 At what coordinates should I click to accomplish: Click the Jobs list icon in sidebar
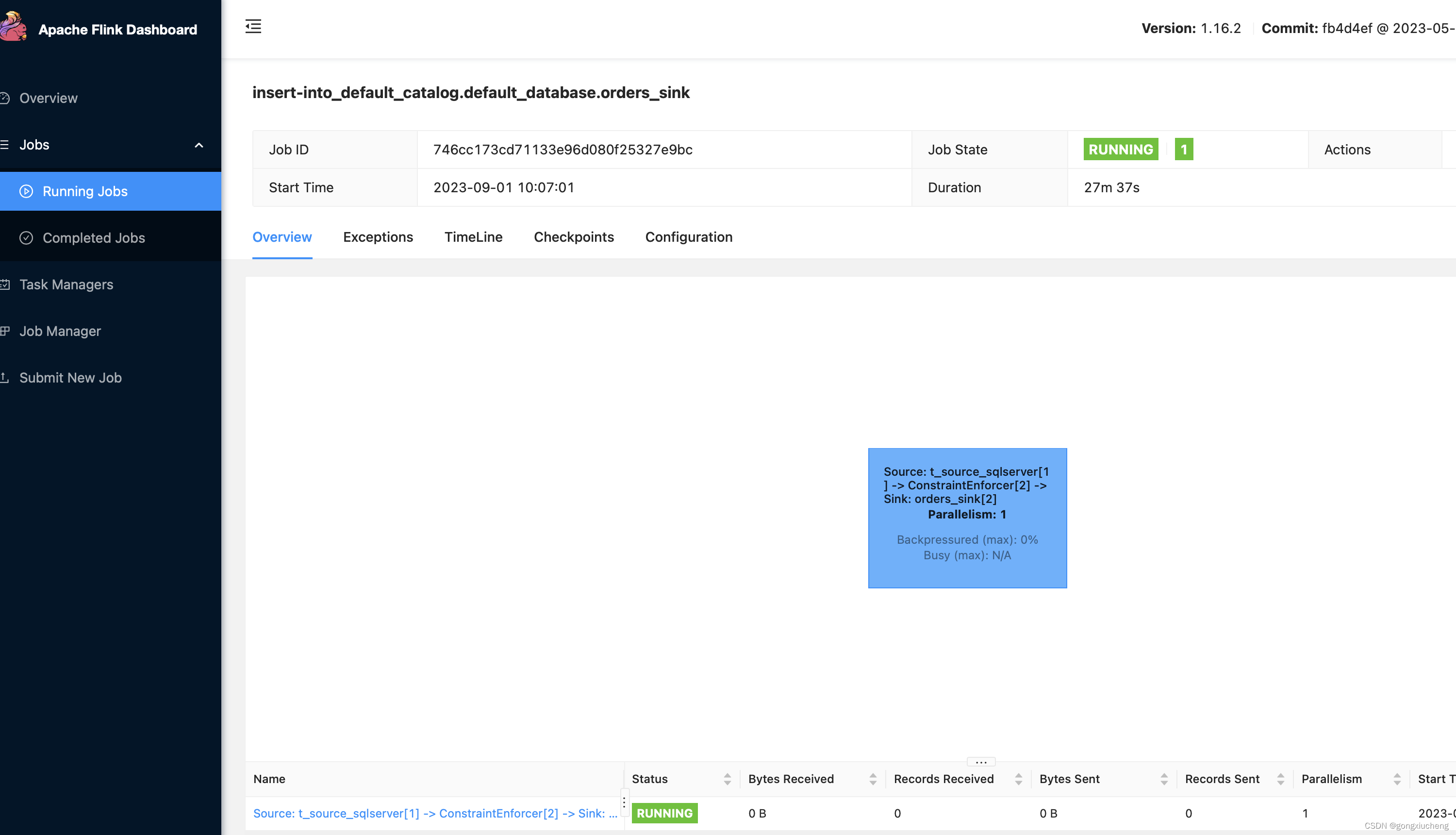[5, 145]
